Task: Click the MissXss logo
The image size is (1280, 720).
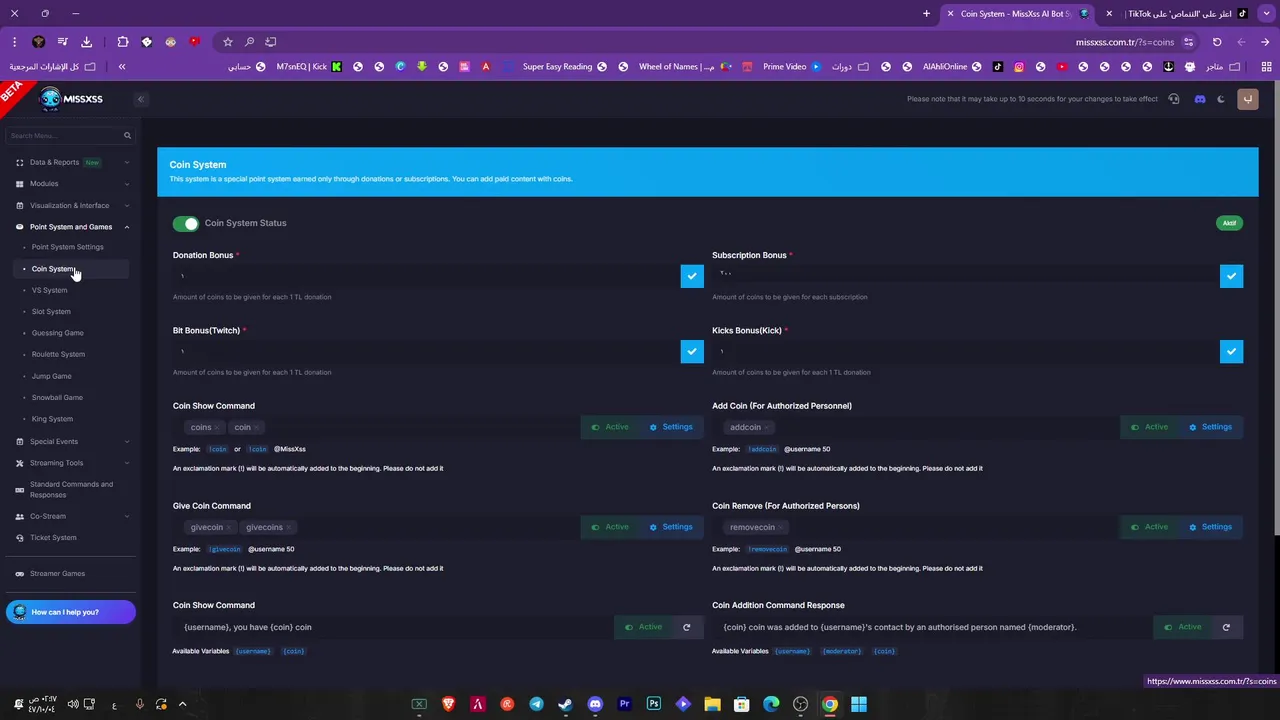Action: pyautogui.click(x=71, y=99)
